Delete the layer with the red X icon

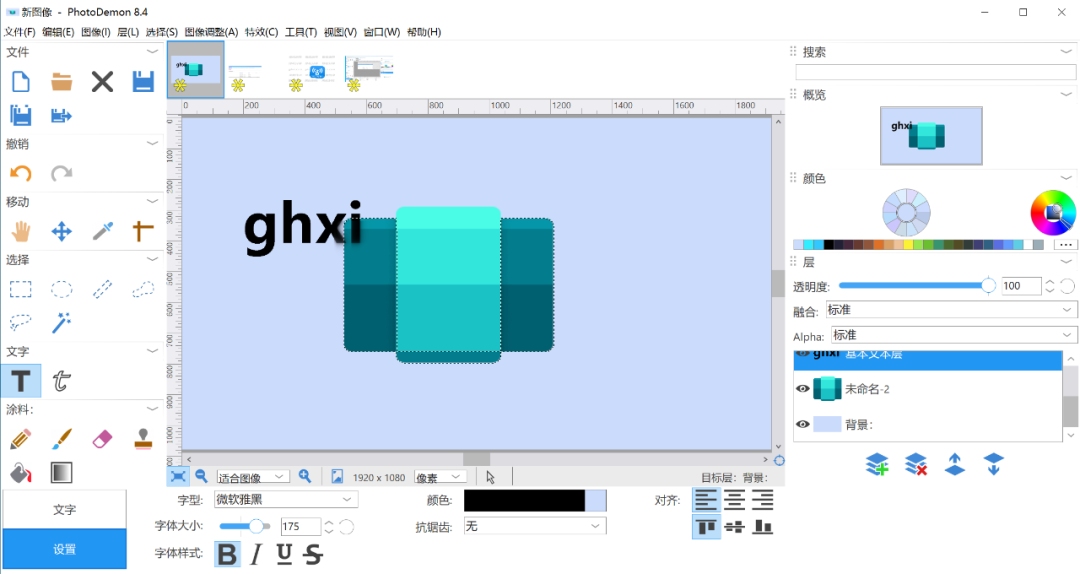[x=915, y=464]
